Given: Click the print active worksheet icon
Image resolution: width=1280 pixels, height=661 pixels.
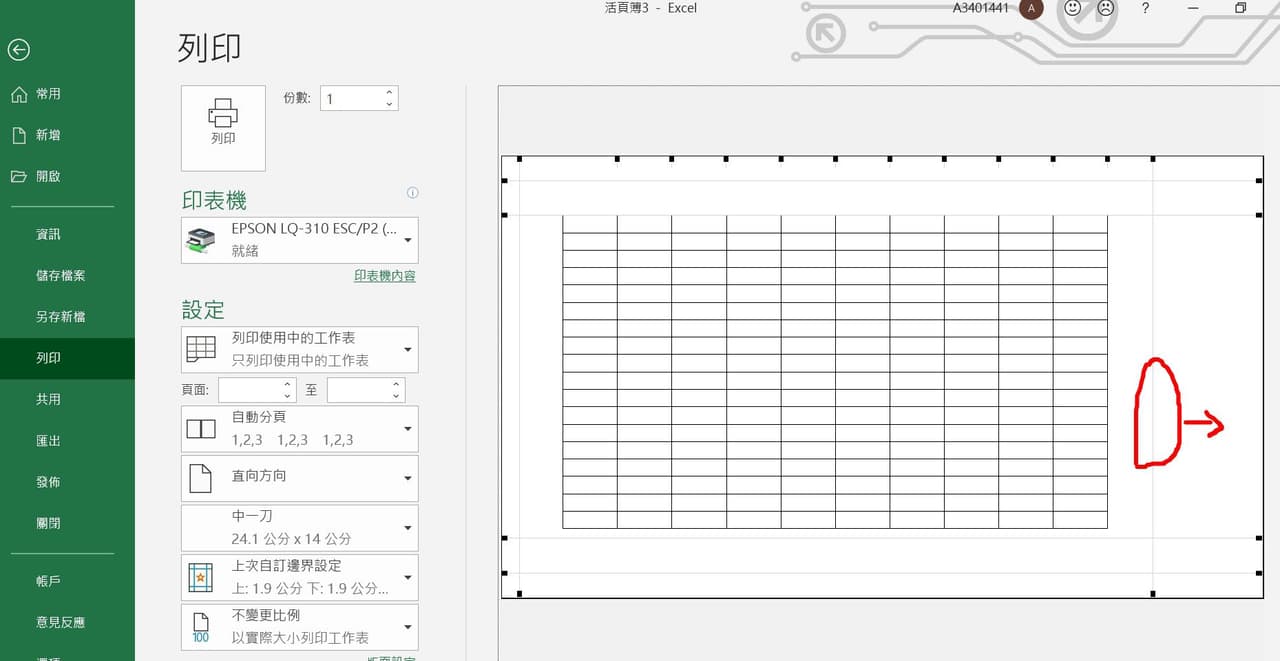Looking at the screenshot, I should pyautogui.click(x=201, y=348).
